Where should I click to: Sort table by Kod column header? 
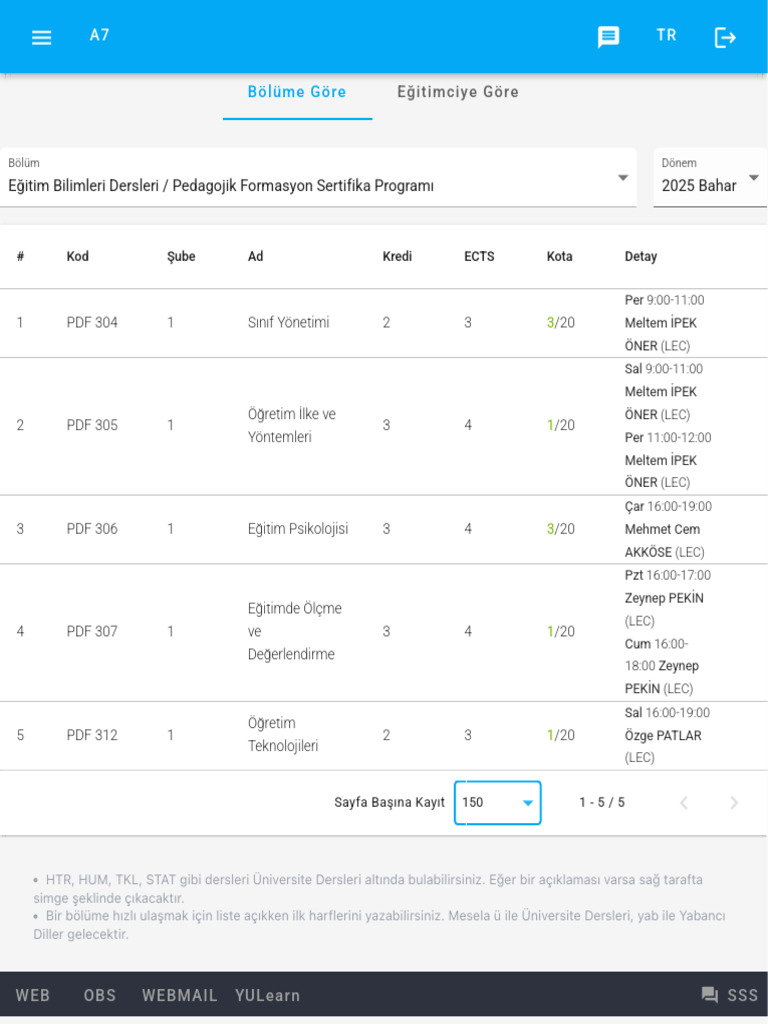coord(78,257)
